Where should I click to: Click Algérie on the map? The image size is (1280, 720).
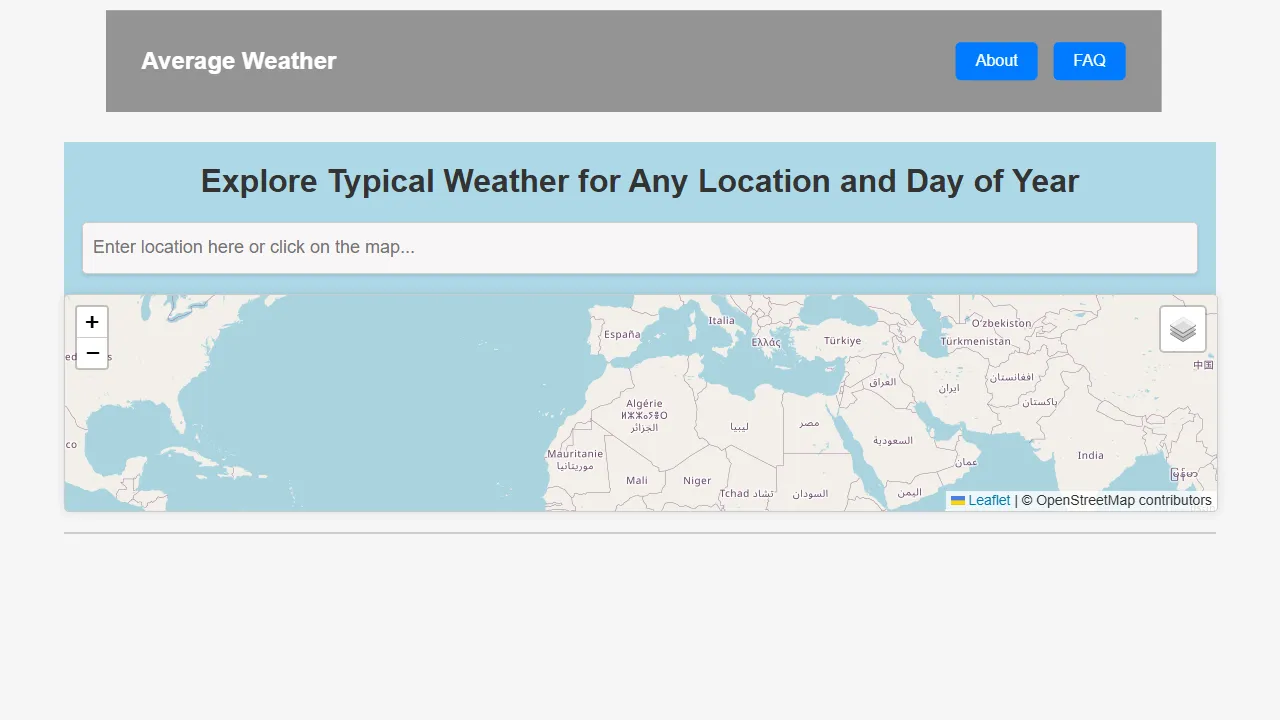pos(646,404)
